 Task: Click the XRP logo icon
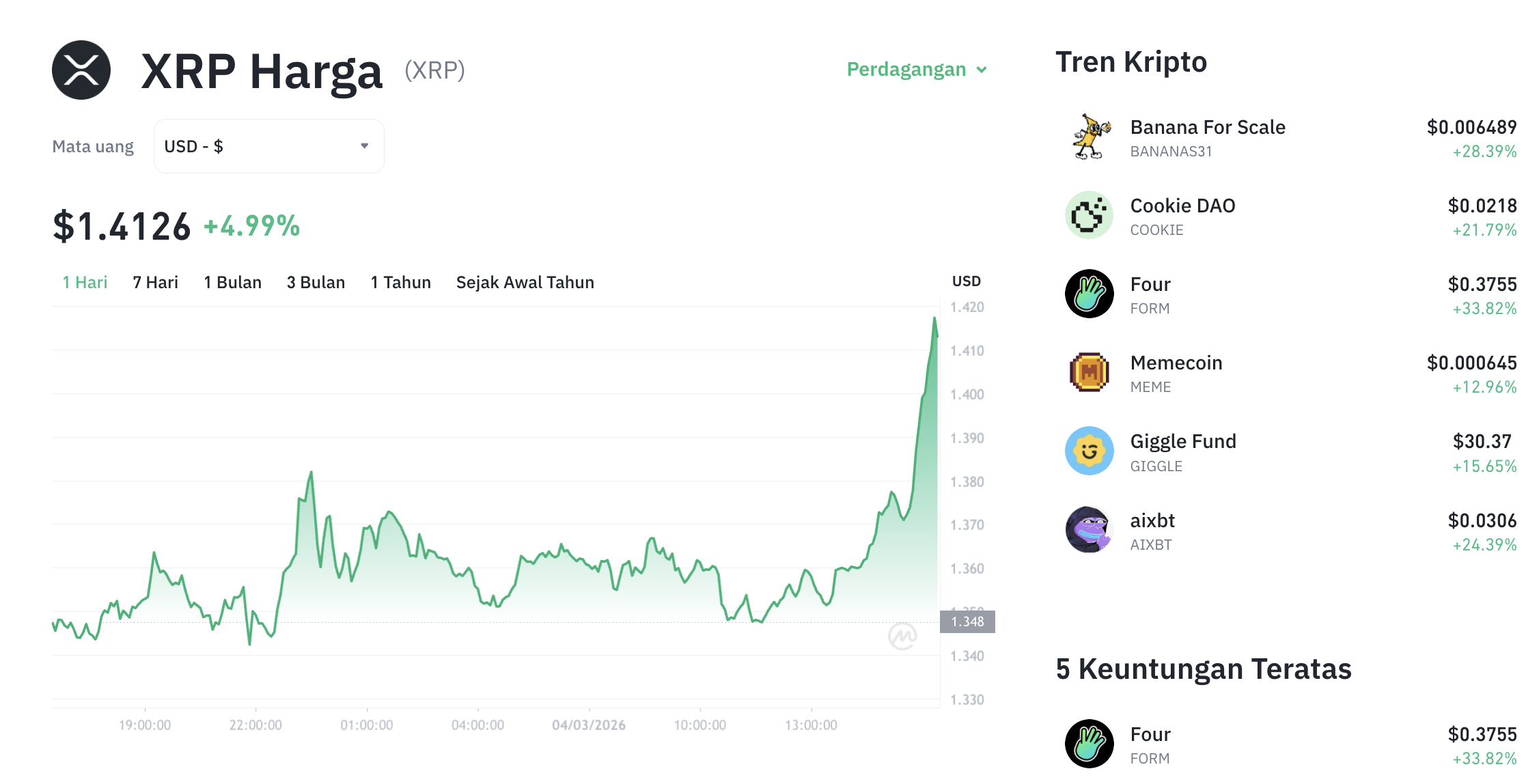80,70
